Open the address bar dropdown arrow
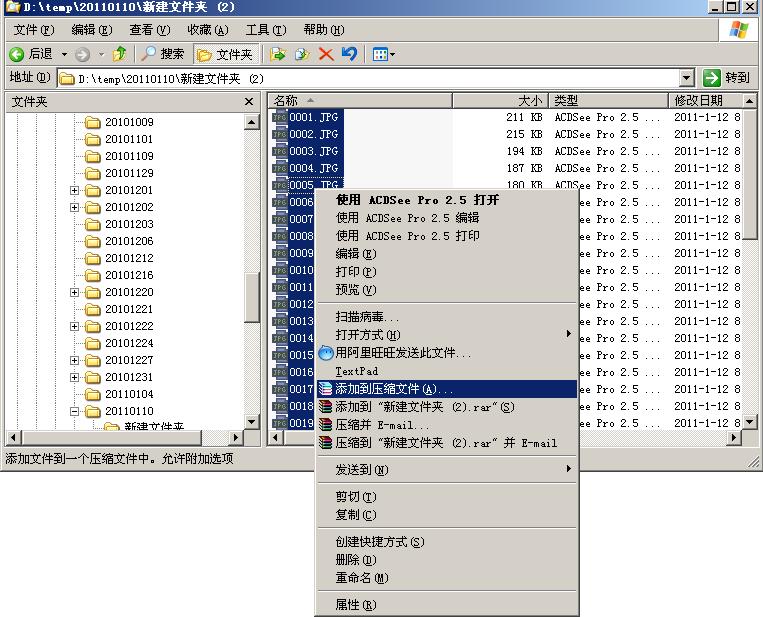Screen dimensions: 763x617 click(687, 78)
